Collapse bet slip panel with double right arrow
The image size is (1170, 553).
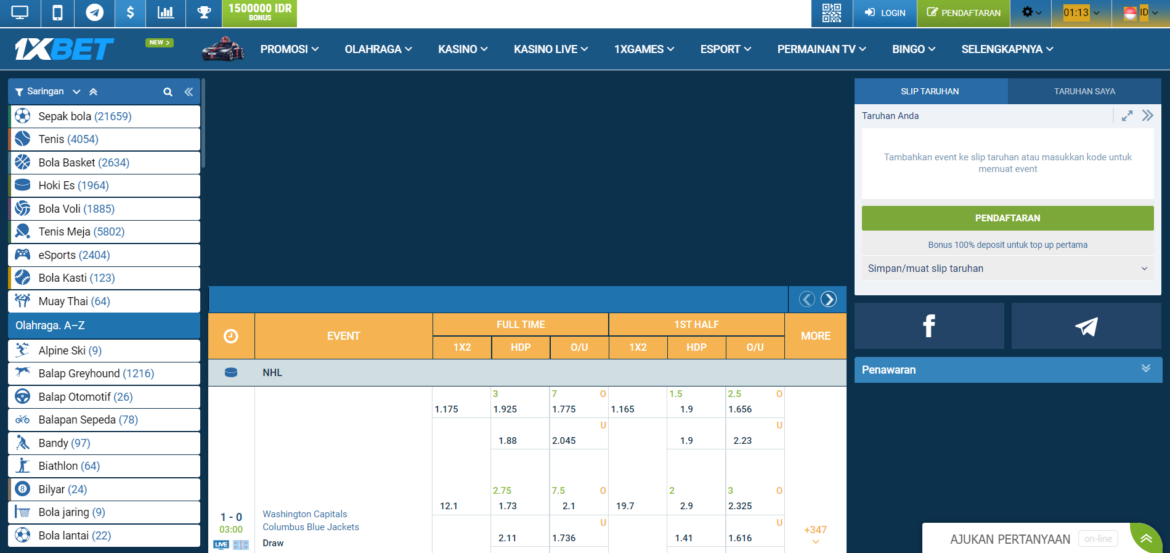coord(1148,116)
